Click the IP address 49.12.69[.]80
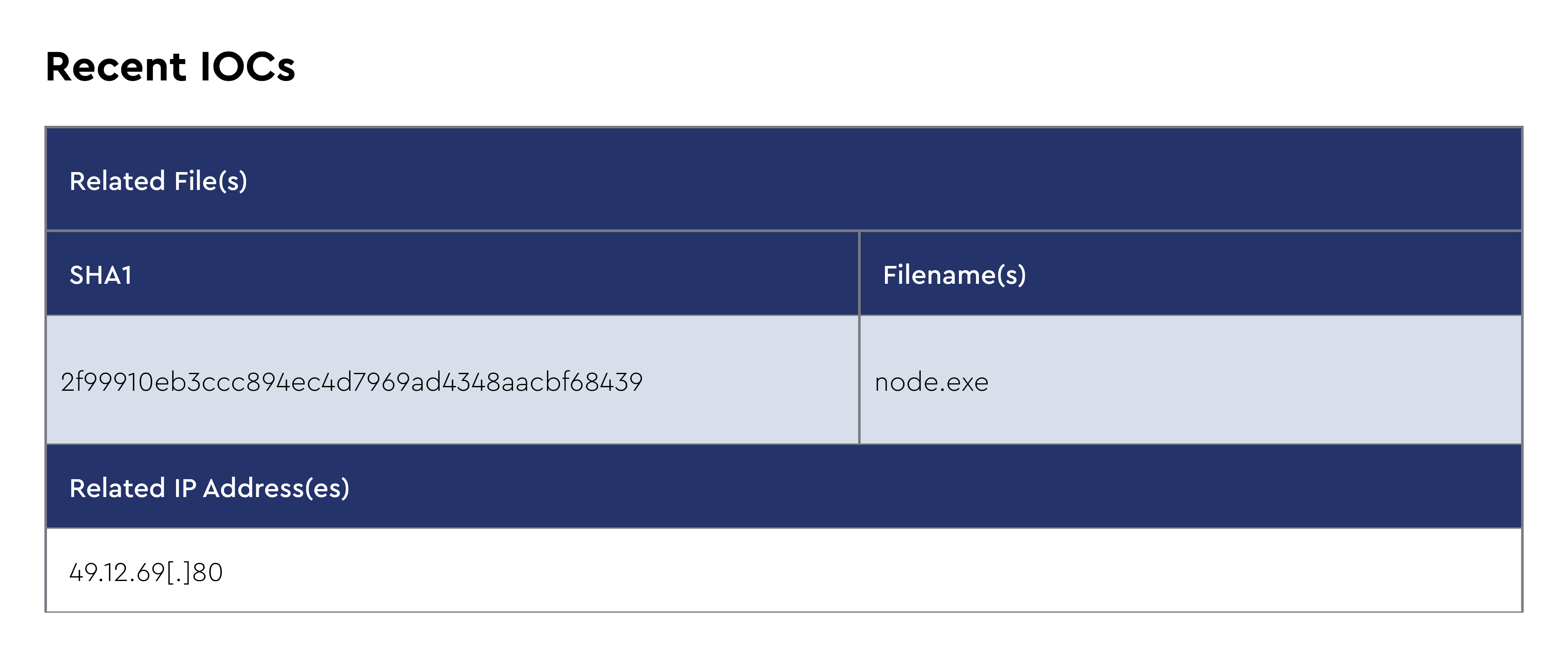The height and width of the screenshot is (657, 1568). 146,572
